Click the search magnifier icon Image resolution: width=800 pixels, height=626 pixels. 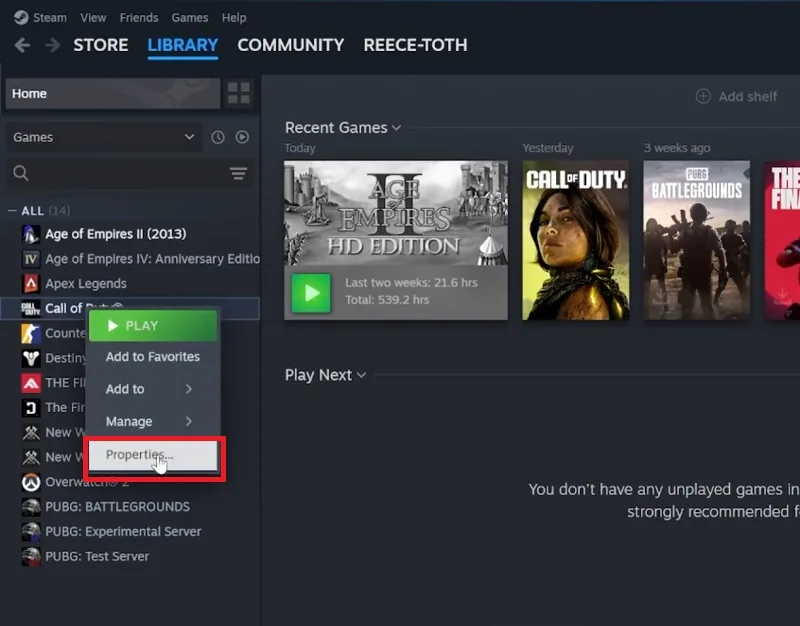[20, 173]
